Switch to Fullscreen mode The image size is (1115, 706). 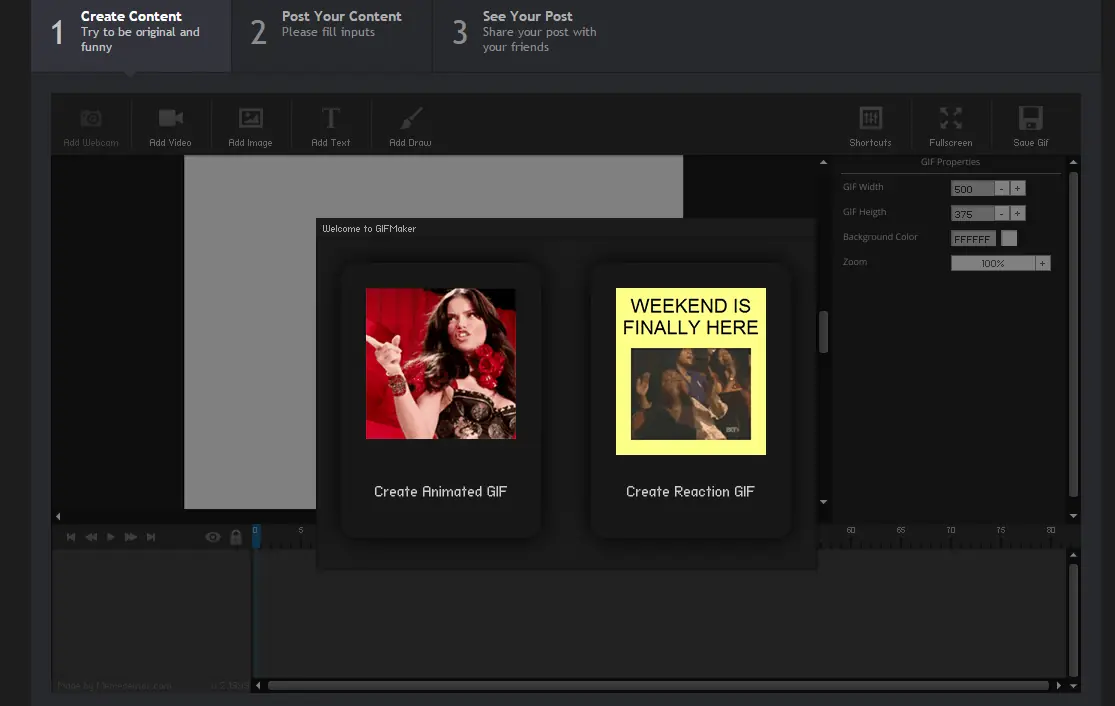pos(951,127)
